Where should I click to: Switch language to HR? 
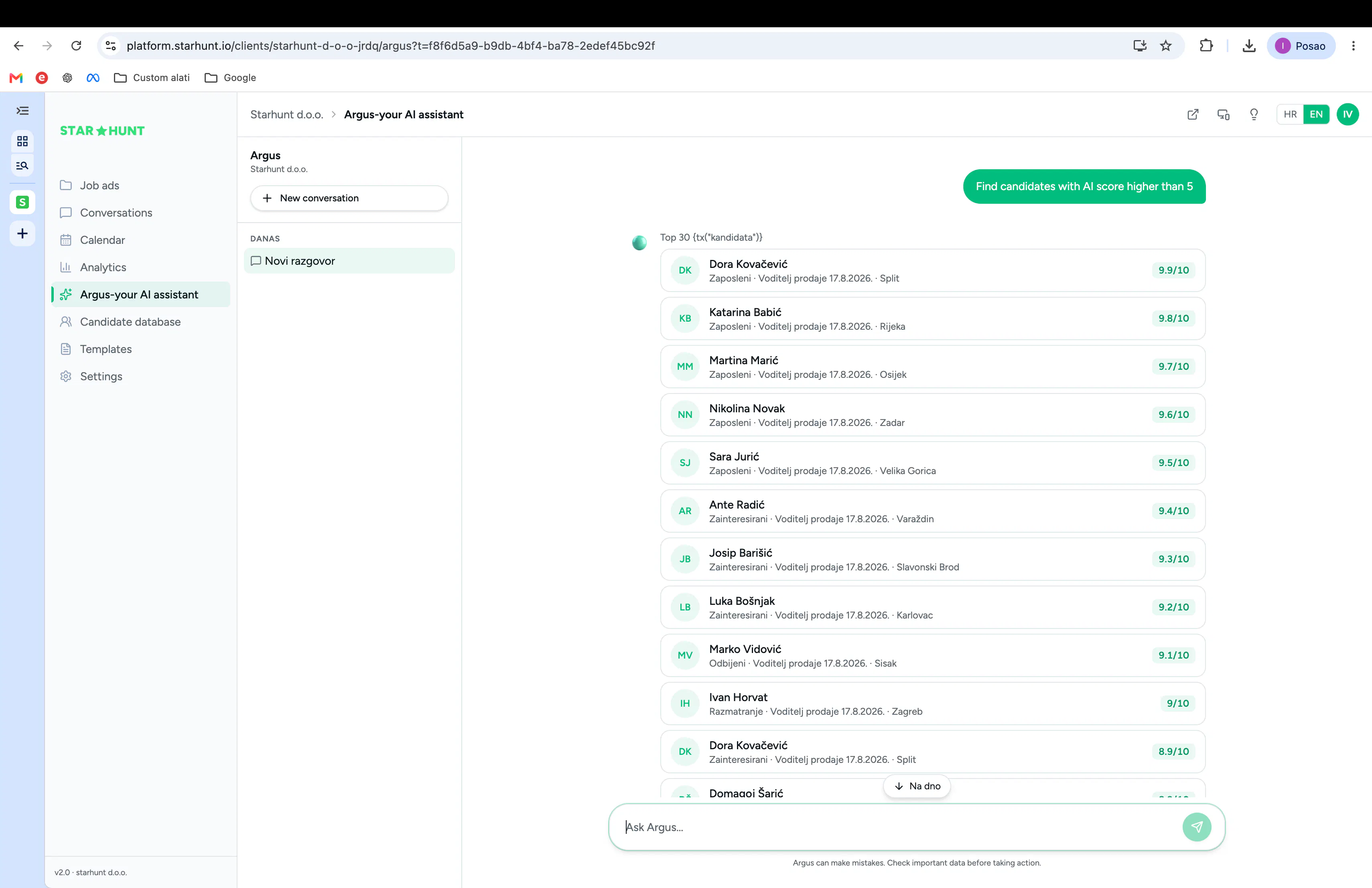[x=1290, y=114]
